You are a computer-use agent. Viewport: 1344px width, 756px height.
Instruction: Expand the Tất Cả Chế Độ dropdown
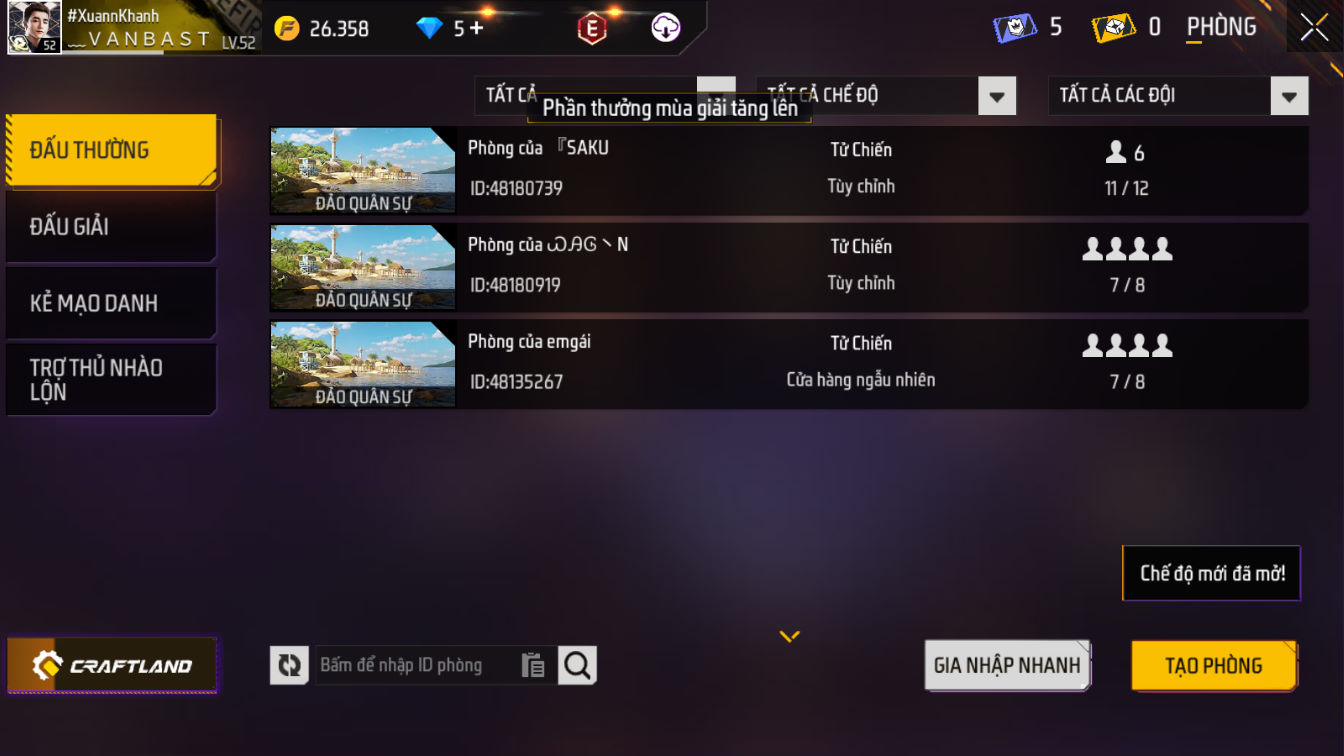click(x=886, y=96)
